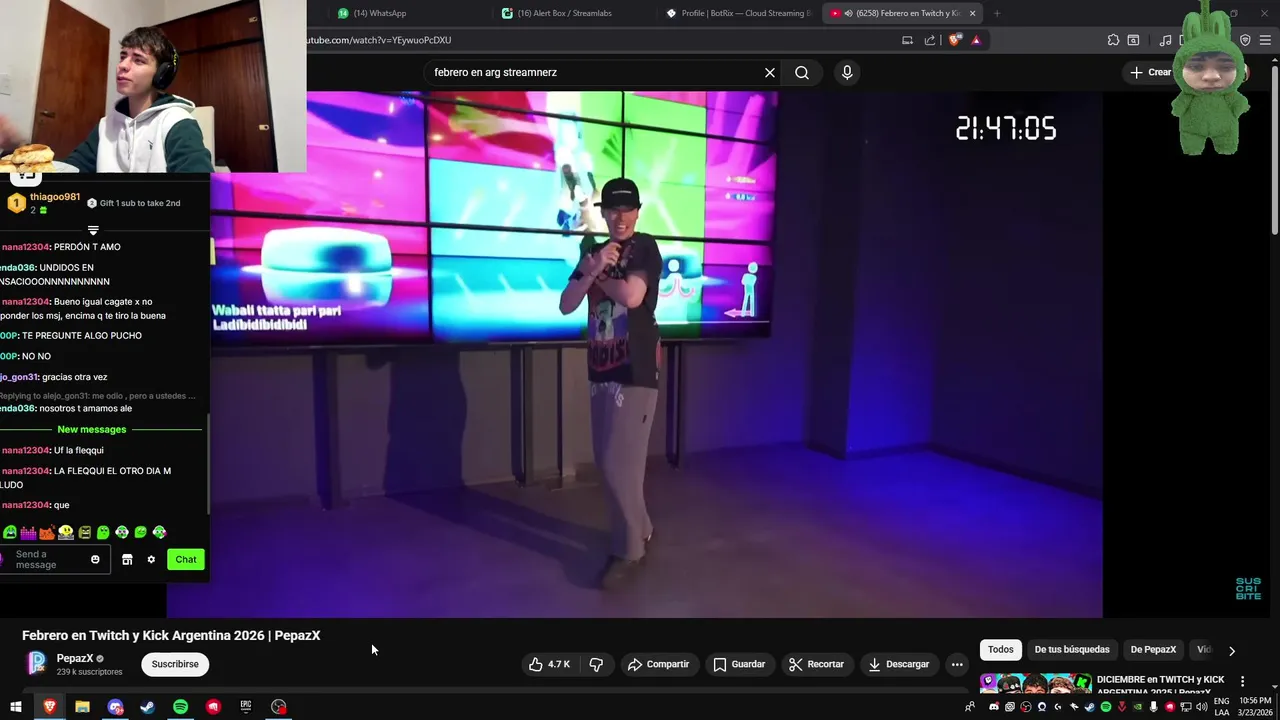Click the YouTube video player
1280x720 pixels.
click(635, 354)
